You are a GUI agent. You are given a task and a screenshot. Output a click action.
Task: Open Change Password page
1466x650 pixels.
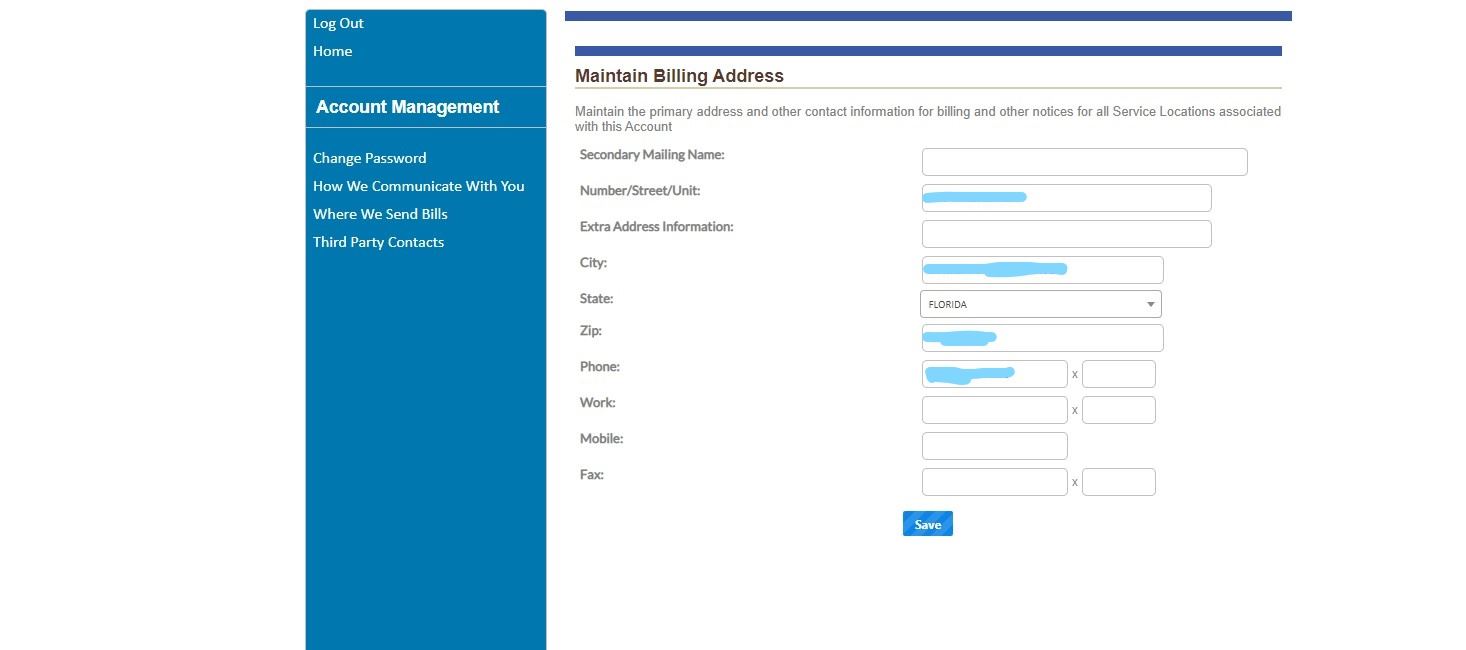point(369,157)
